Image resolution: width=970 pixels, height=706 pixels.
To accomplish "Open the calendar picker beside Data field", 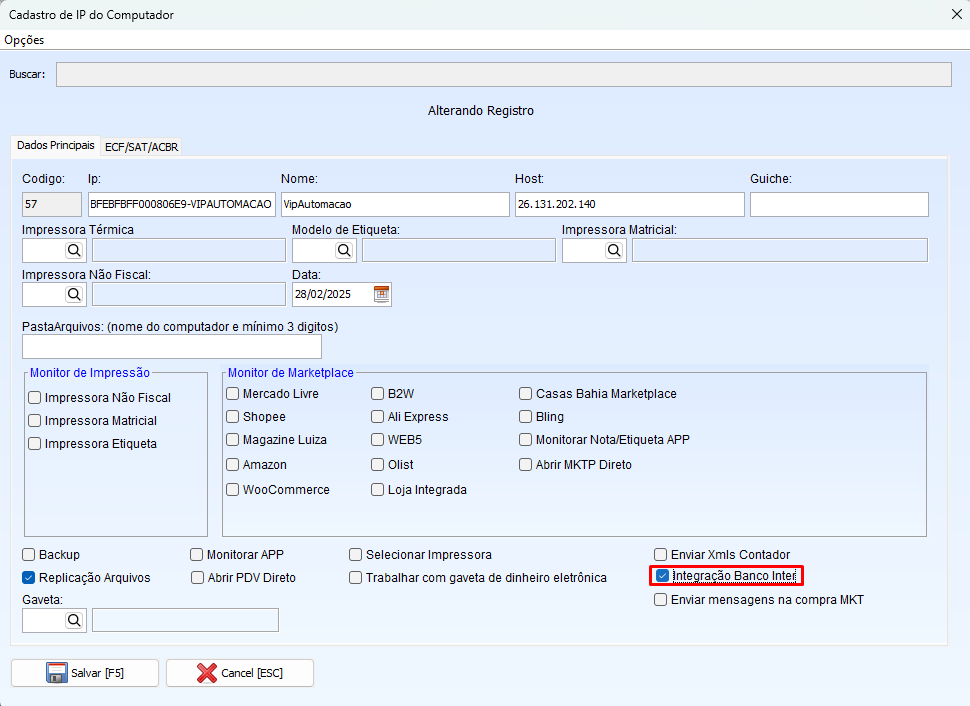I will 381,294.
